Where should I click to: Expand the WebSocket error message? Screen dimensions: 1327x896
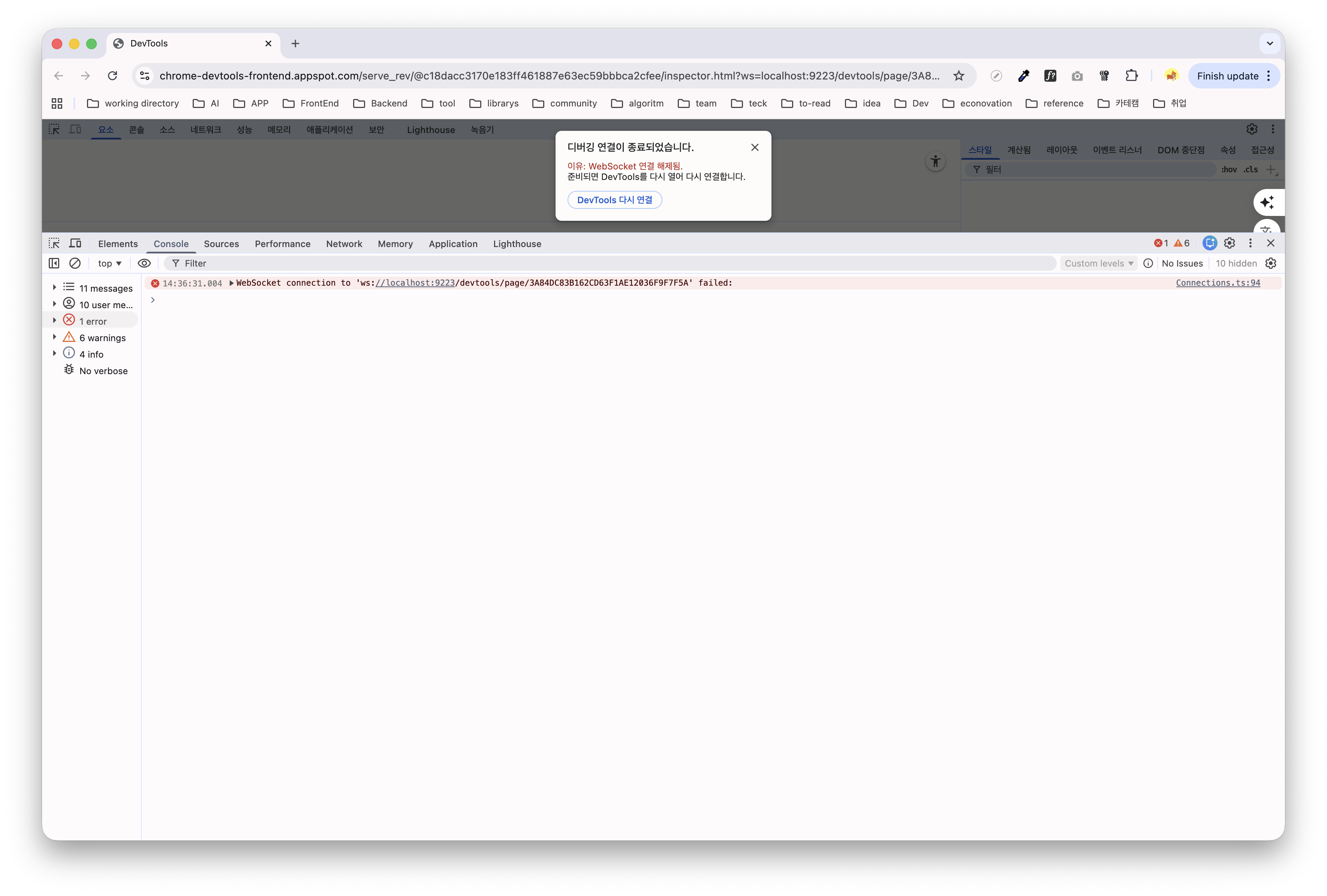[x=231, y=283]
